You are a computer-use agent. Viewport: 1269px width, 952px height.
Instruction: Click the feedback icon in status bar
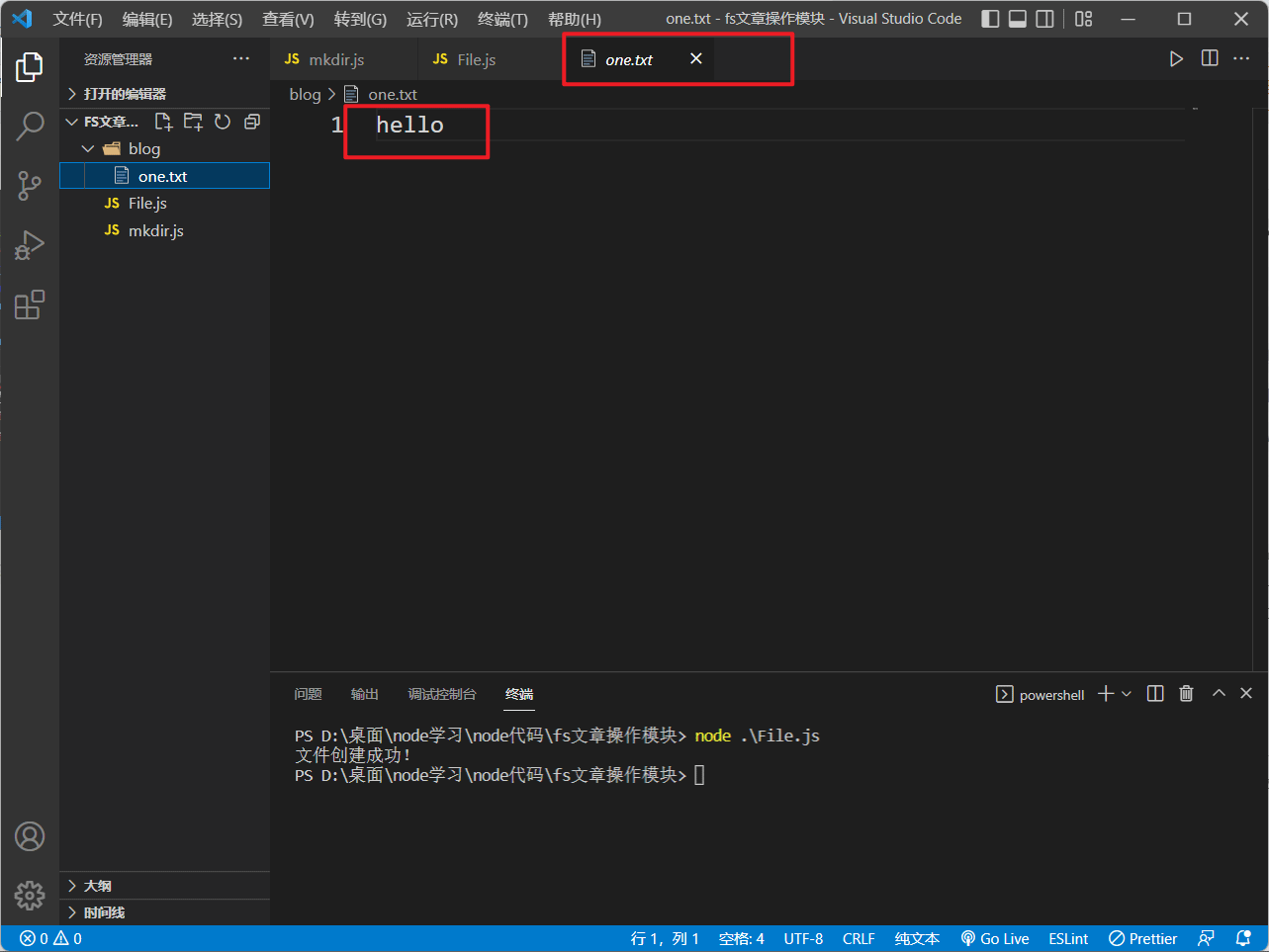(1206, 939)
